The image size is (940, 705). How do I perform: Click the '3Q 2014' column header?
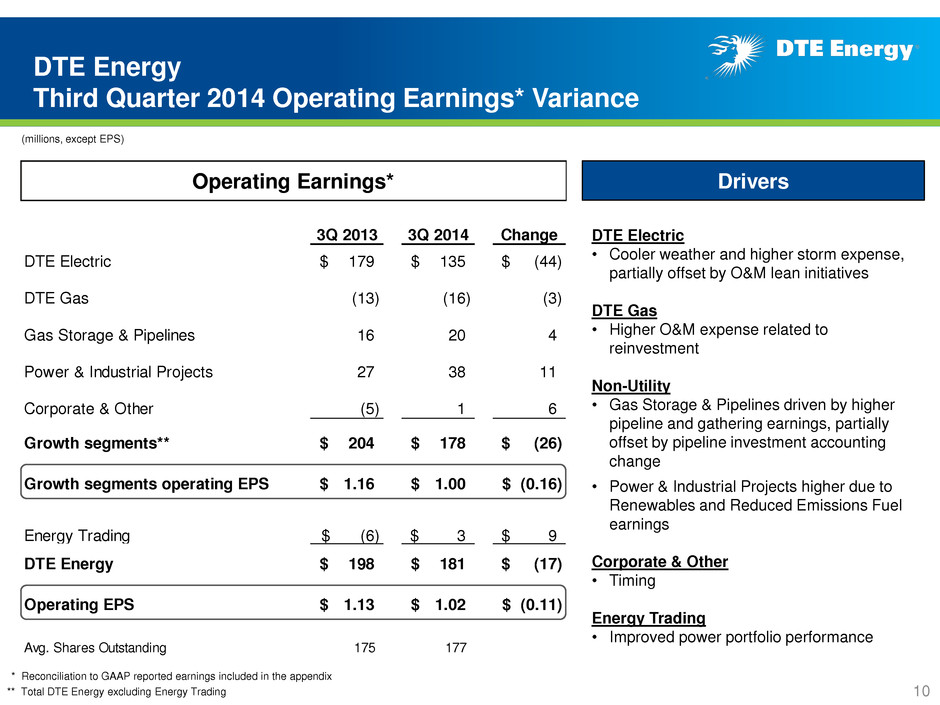point(438,234)
